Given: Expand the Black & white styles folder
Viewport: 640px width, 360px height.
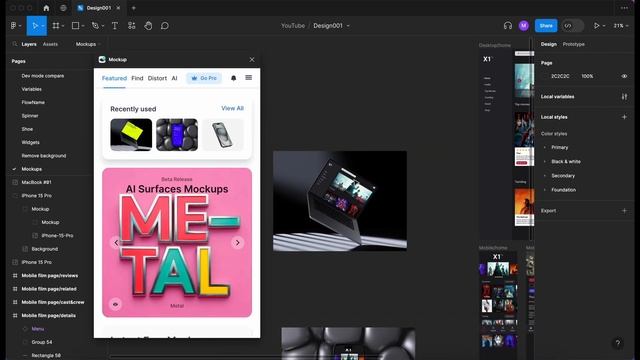Looking at the screenshot, I should (545, 162).
